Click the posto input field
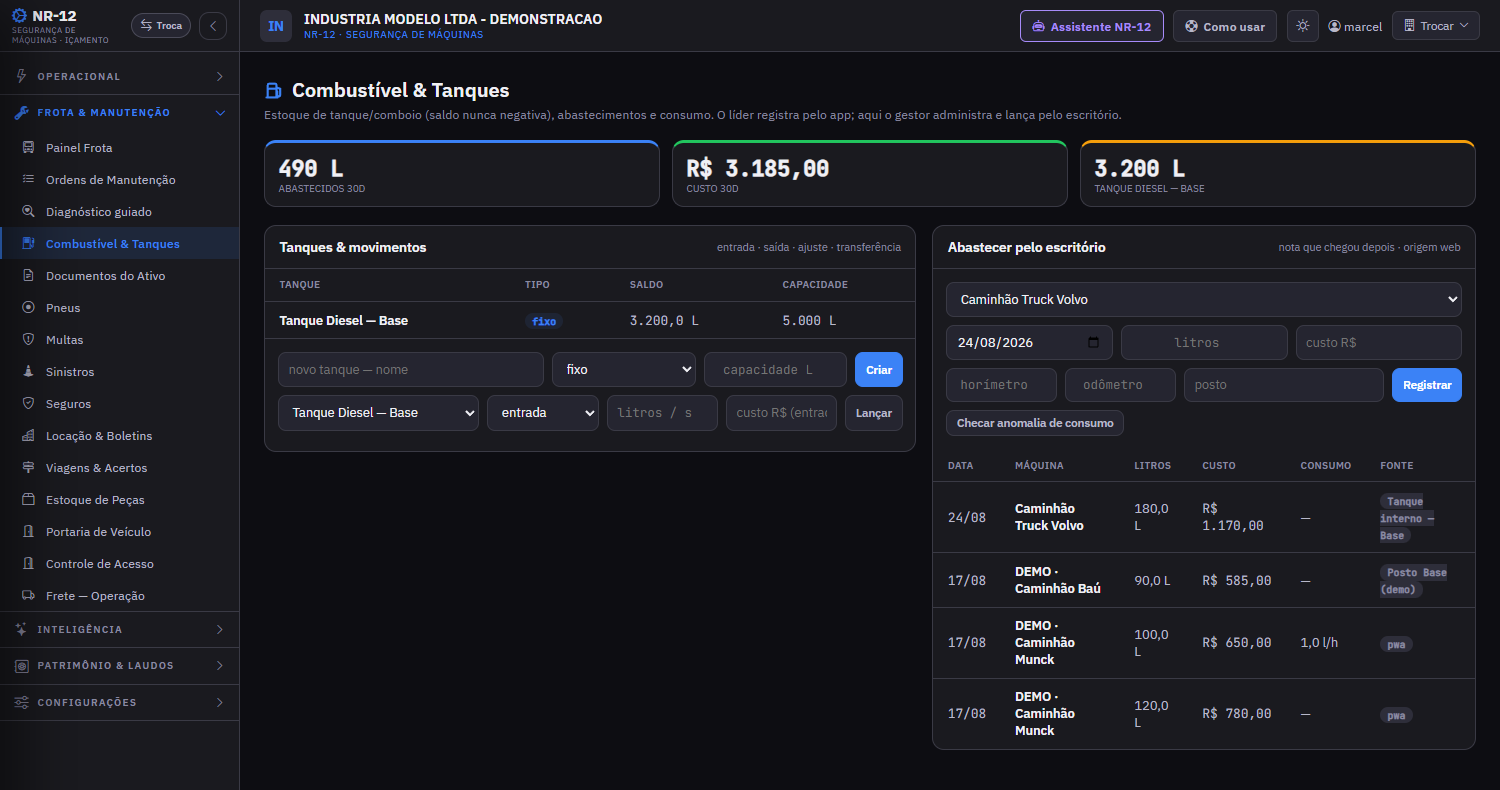This screenshot has width=1500, height=790. click(1284, 385)
